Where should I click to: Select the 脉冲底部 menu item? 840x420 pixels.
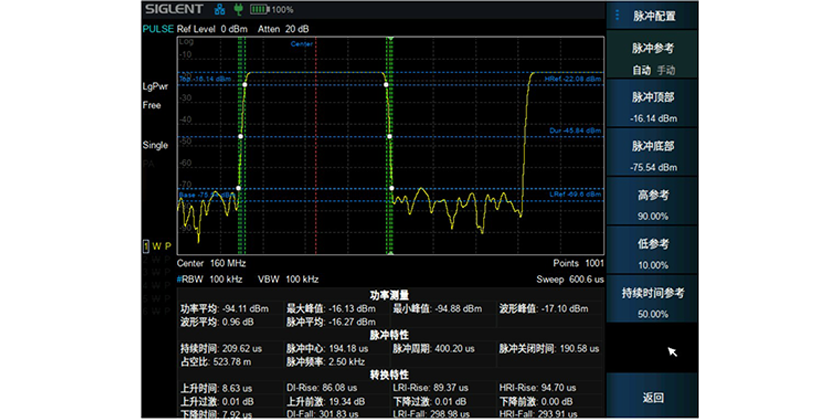tap(653, 156)
